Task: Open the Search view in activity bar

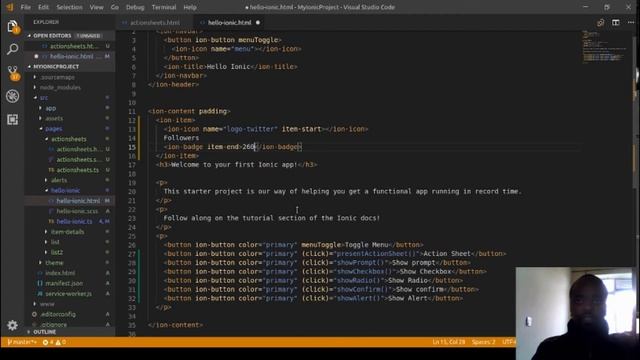Action: point(12,49)
